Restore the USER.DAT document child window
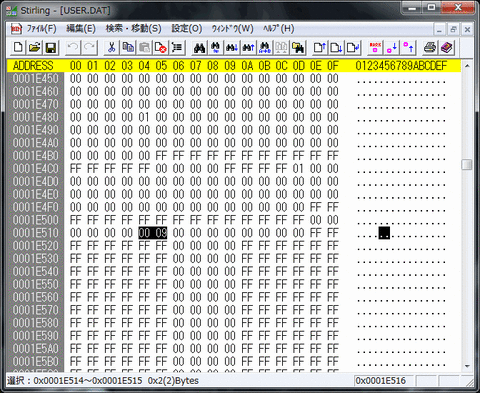This screenshot has height=393, width=480. click(x=453, y=30)
